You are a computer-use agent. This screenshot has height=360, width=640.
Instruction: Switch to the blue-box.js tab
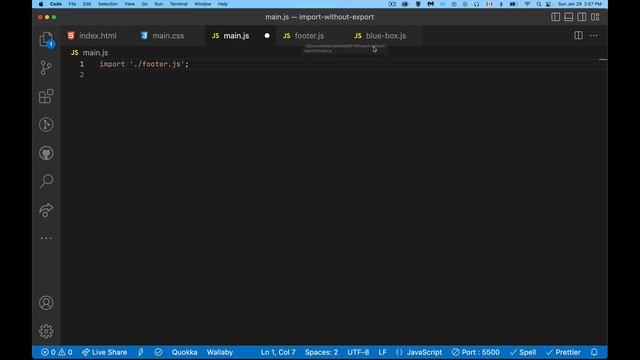pos(386,36)
